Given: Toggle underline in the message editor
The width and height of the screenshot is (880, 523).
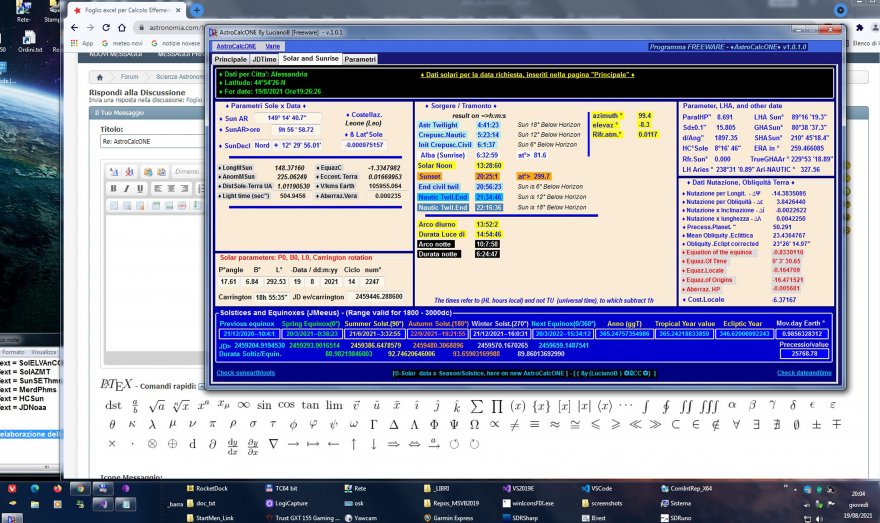Looking at the screenshot, I should (141, 188).
